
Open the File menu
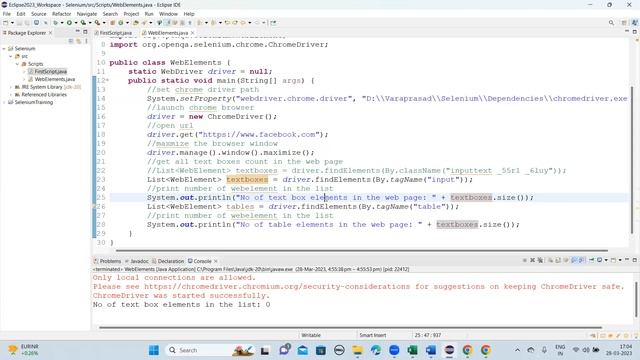click(x=7, y=14)
